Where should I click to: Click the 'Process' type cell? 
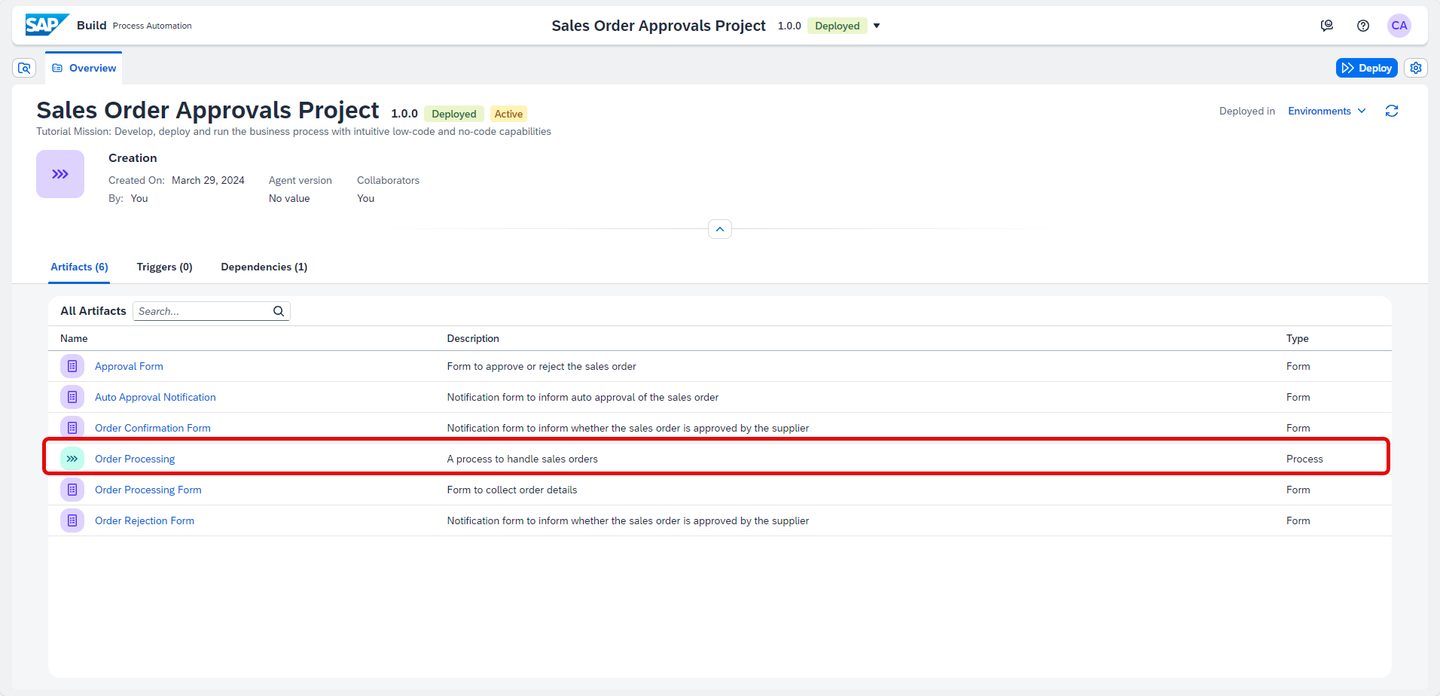1304,459
